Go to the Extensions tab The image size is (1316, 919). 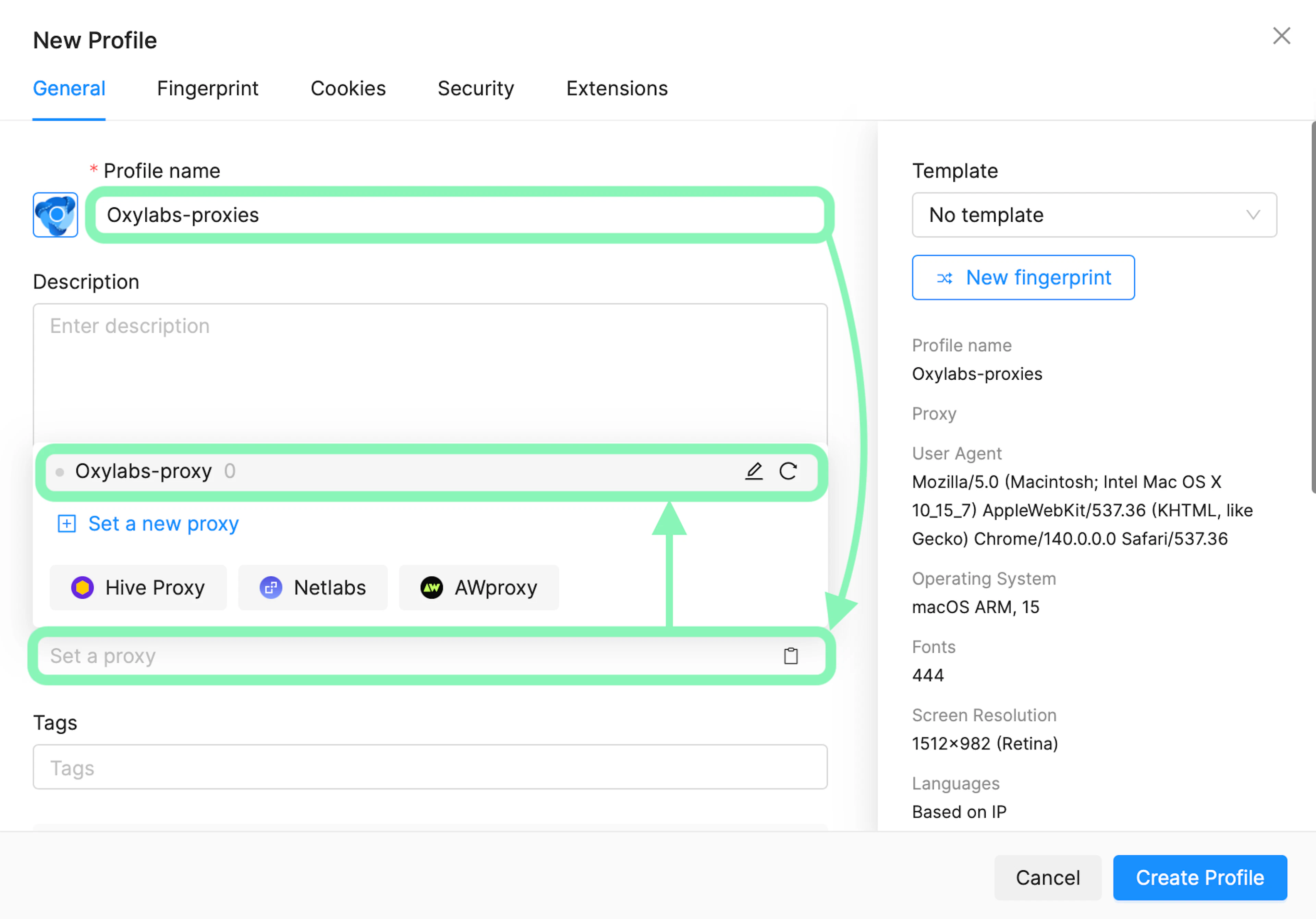[617, 88]
